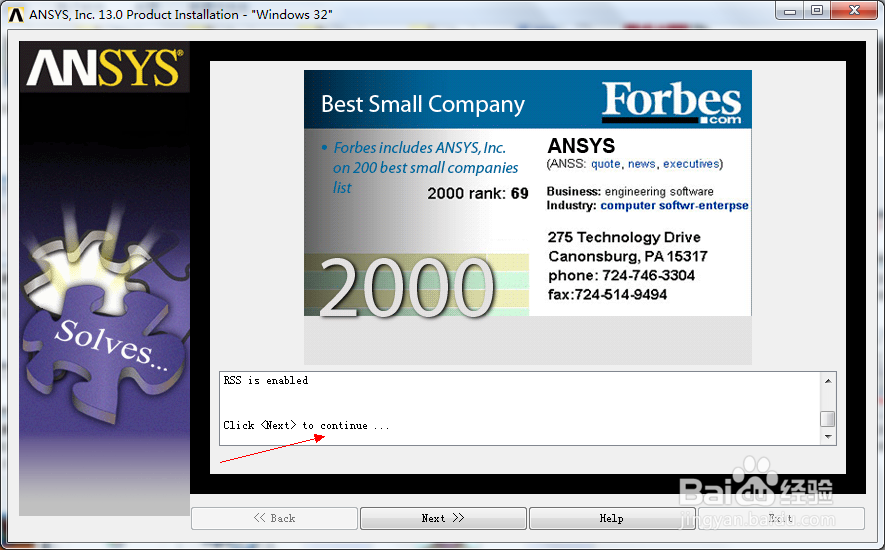The width and height of the screenshot is (885, 550).
Task: Click the ANSYS title bar icon
Action: coord(16,15)
